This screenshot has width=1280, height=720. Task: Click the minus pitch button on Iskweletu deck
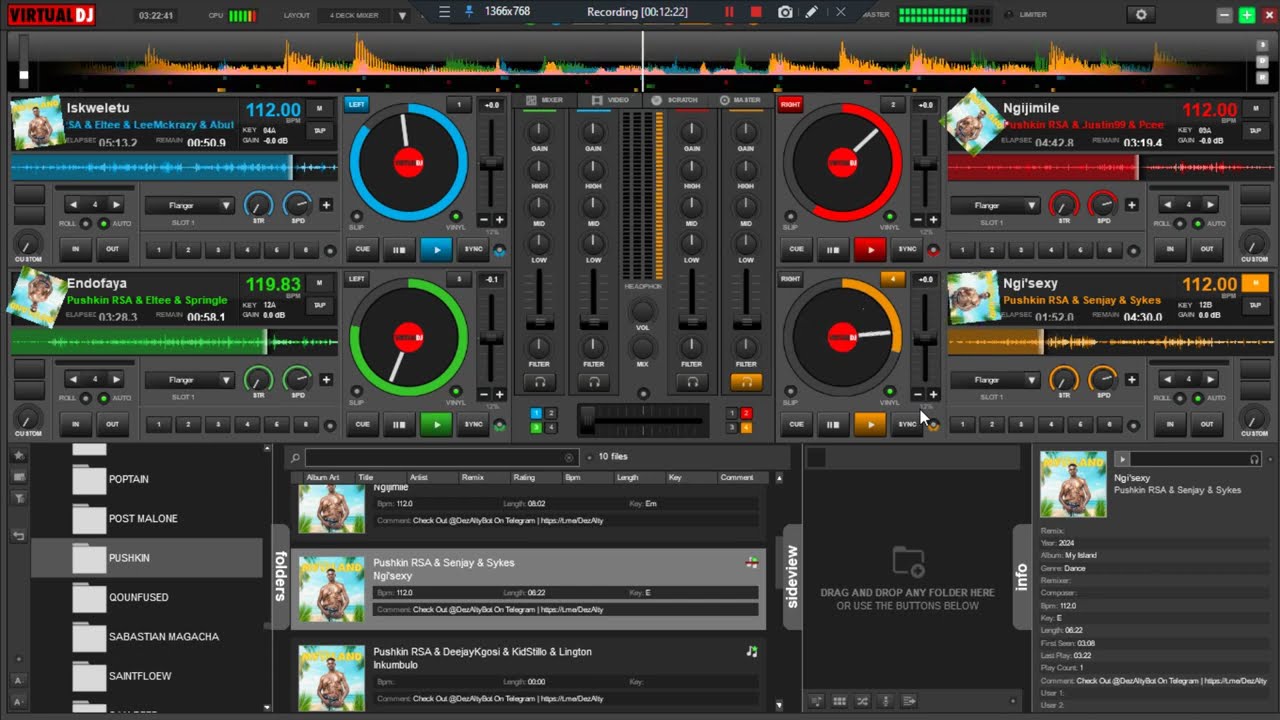[x=484, y=220]
